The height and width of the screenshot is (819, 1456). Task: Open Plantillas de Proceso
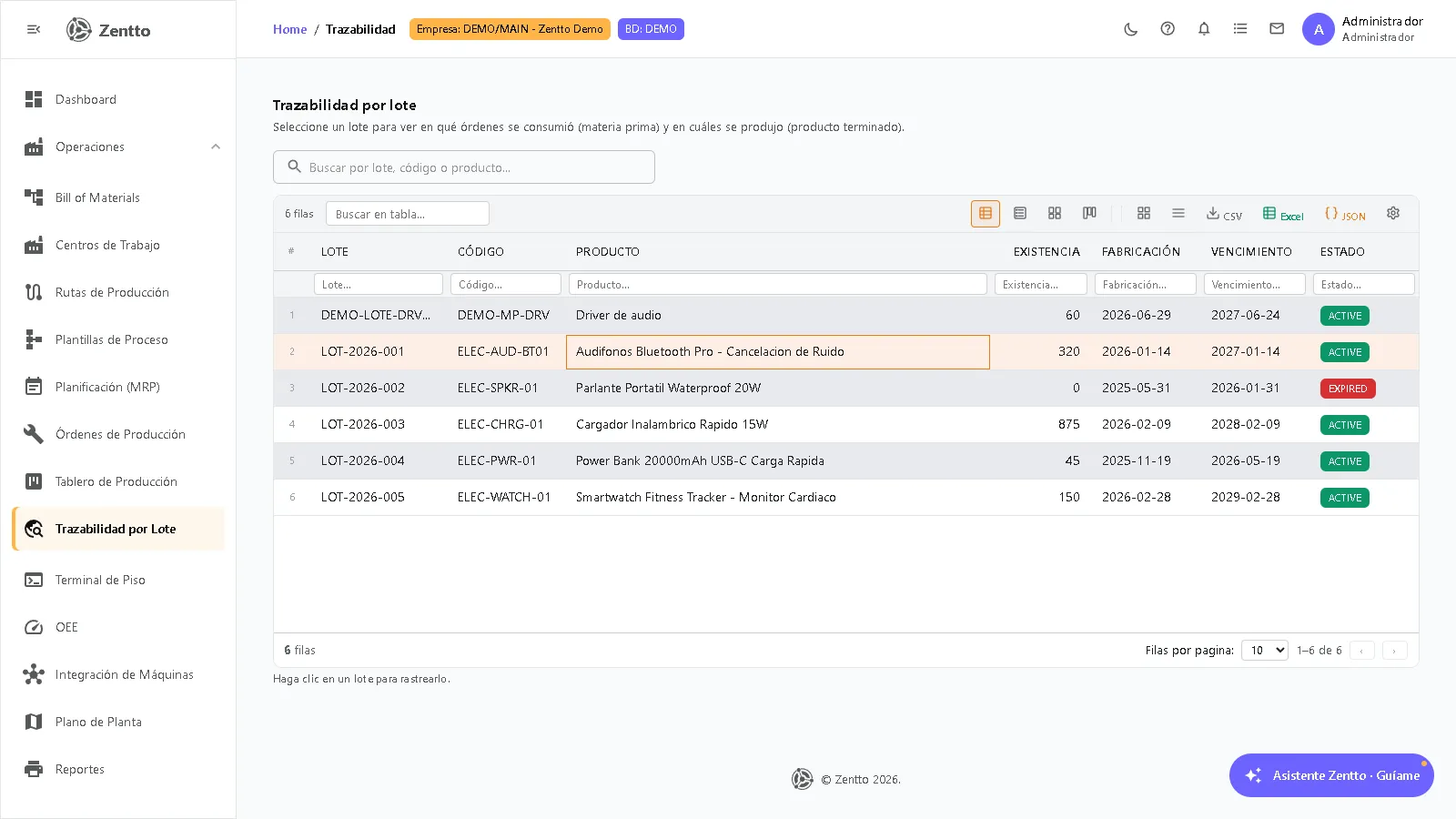118,339
